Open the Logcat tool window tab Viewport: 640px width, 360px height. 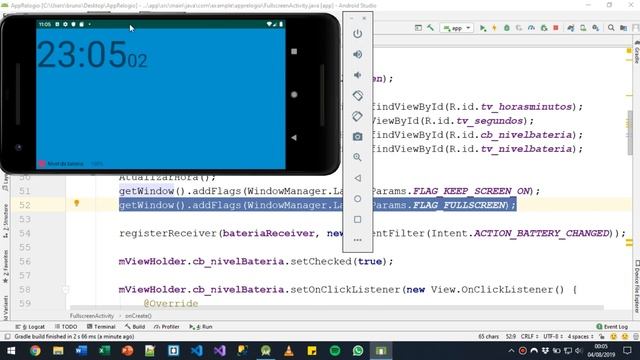point(30,327)
